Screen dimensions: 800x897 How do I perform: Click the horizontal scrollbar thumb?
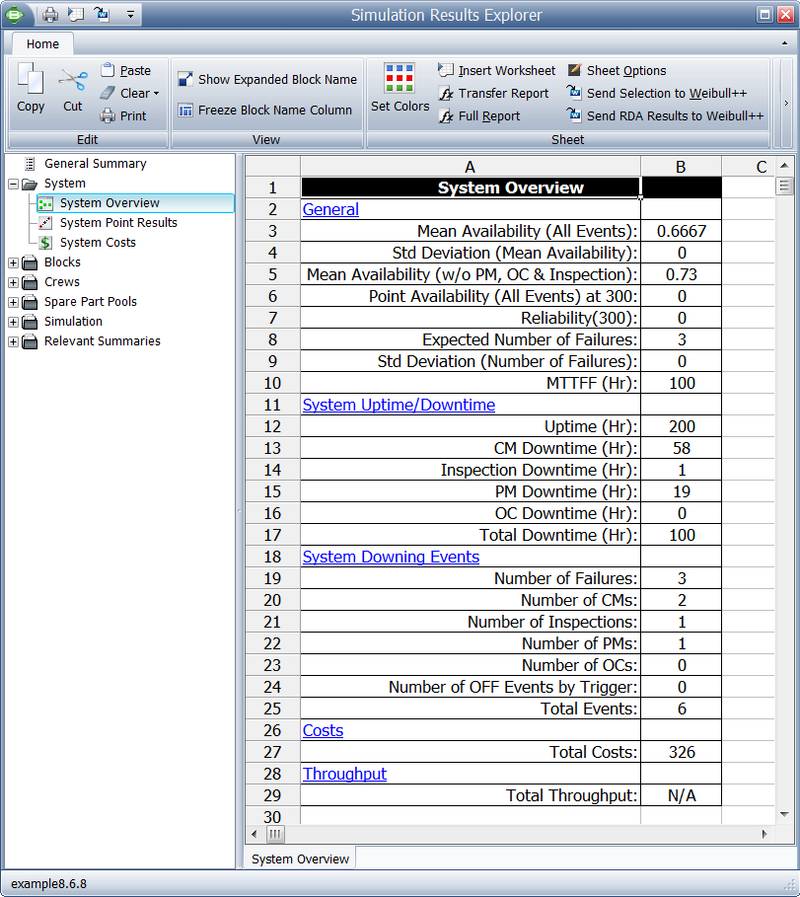coord(275,834)
